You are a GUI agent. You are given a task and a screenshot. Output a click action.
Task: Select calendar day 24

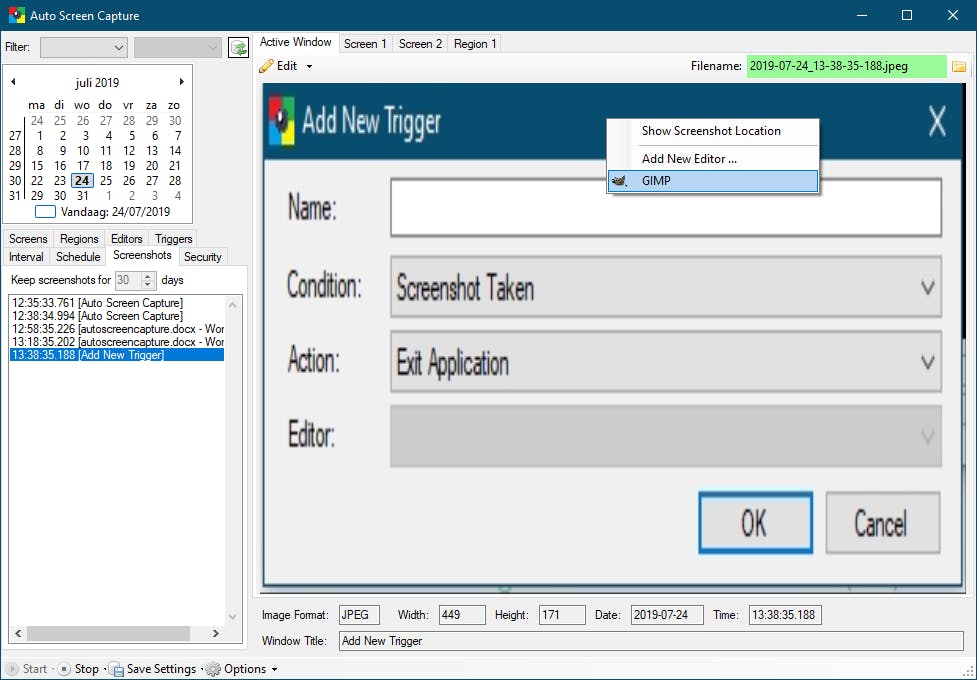tap(82, 181)
